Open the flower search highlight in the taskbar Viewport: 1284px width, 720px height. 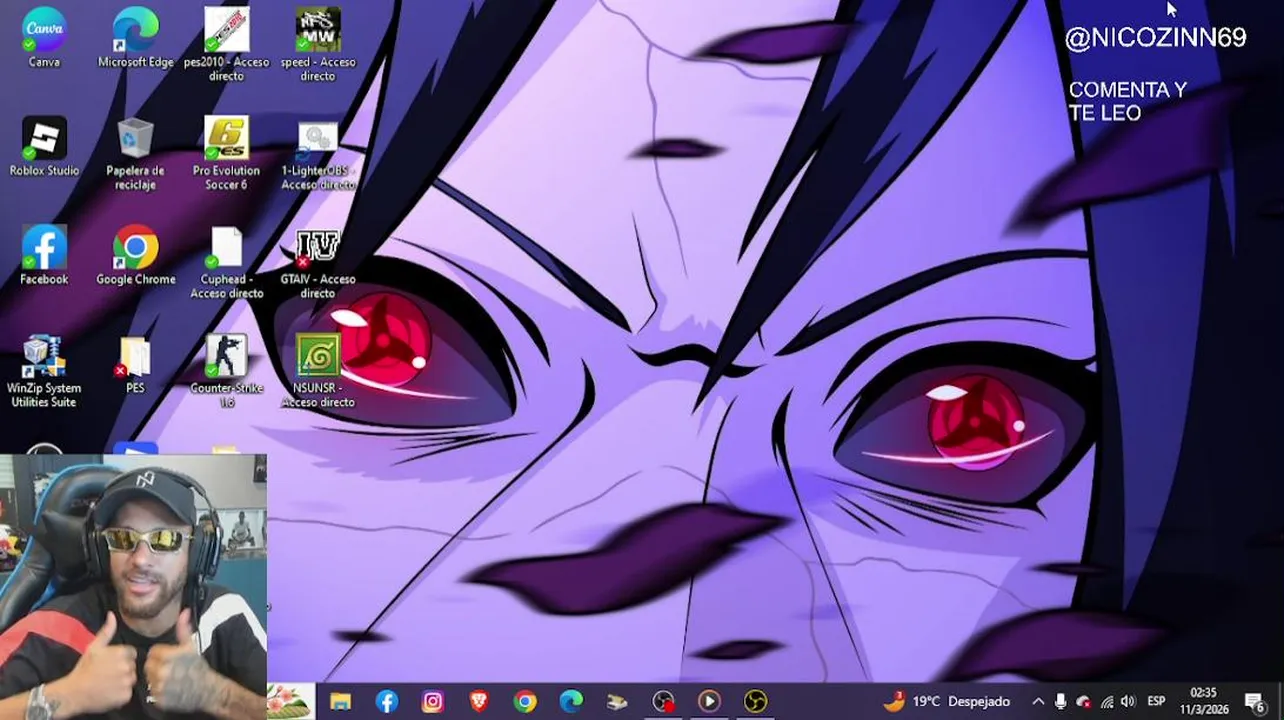click(291, 701)
